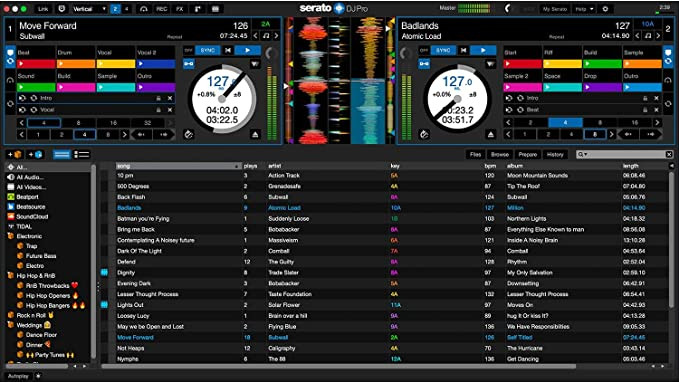
Task: Switch to the History tab
Action: click(555, 154)
